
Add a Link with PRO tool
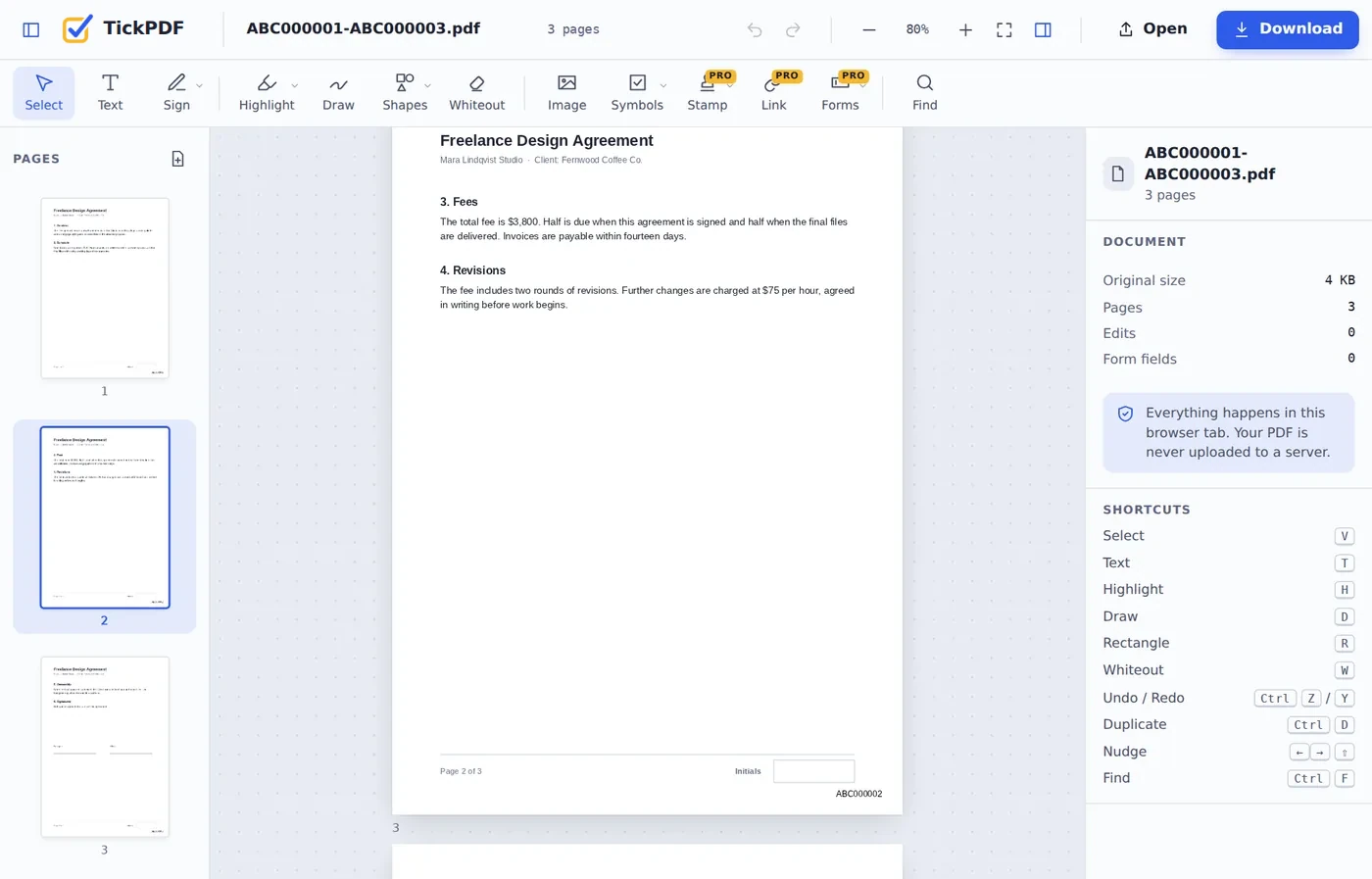click(774, 93)
